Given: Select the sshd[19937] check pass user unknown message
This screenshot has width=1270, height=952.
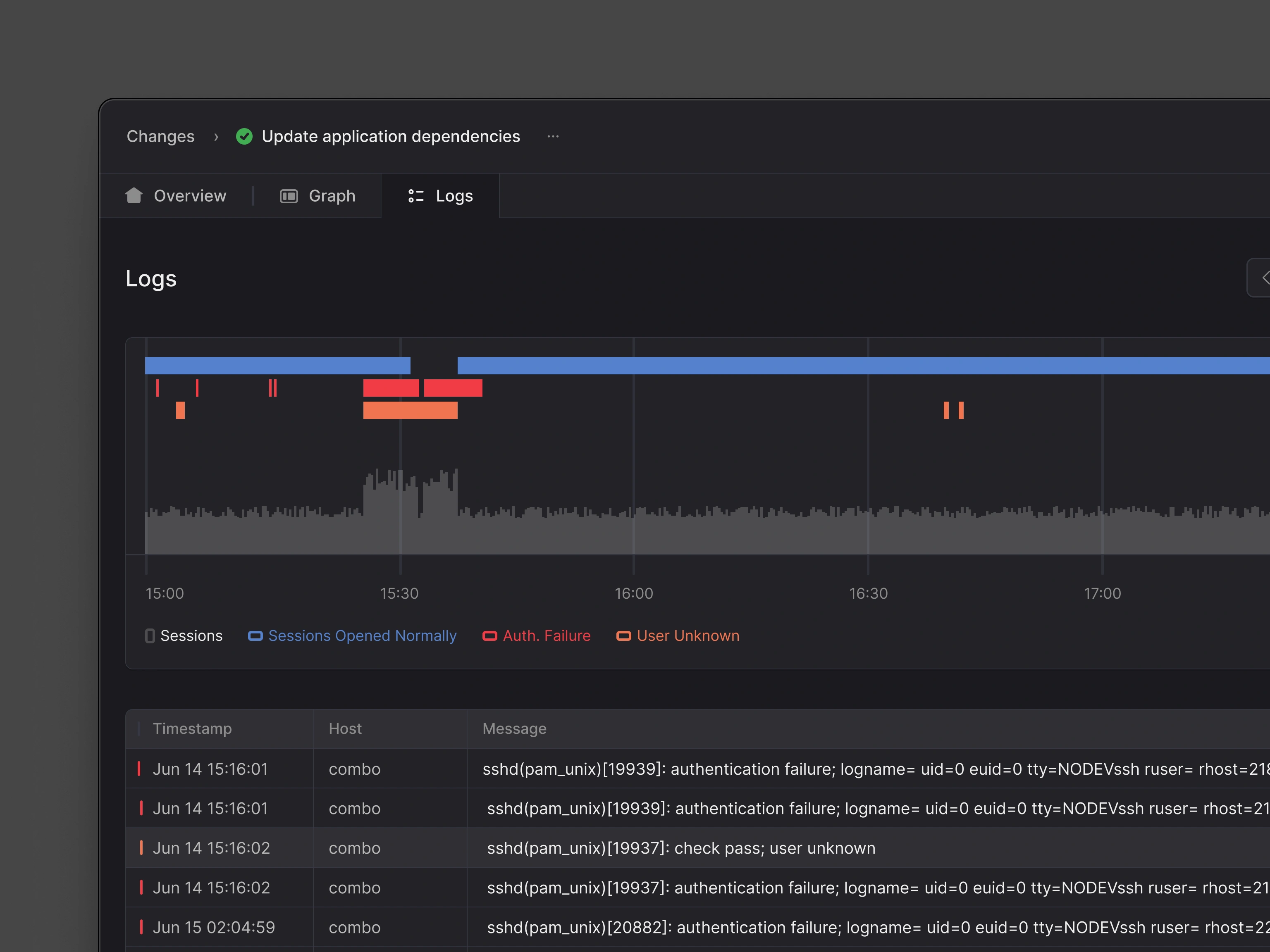Looking at the screenshot, I should tap(681, 848).
